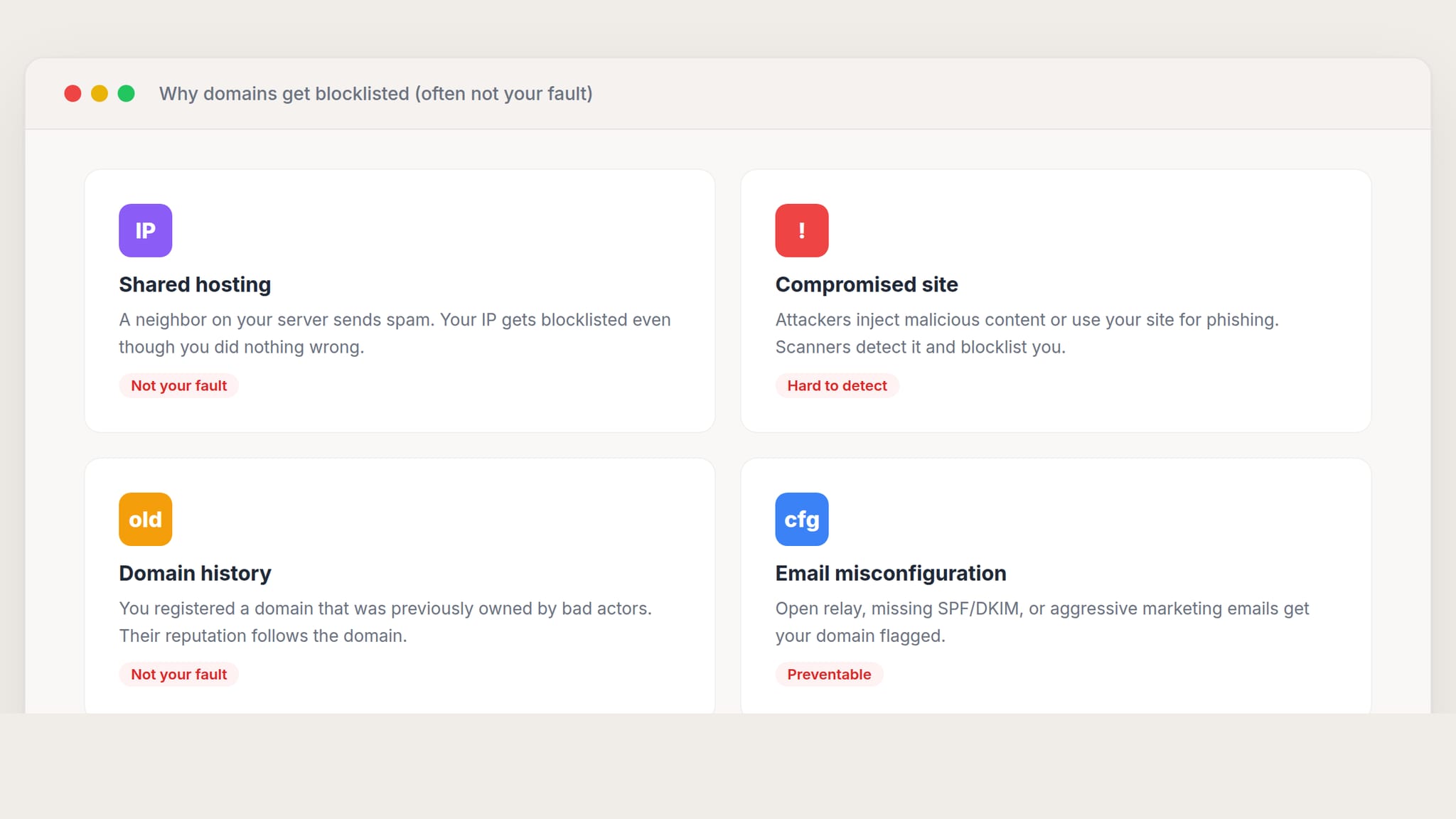Click the Domain history description about bad actors

385,622
